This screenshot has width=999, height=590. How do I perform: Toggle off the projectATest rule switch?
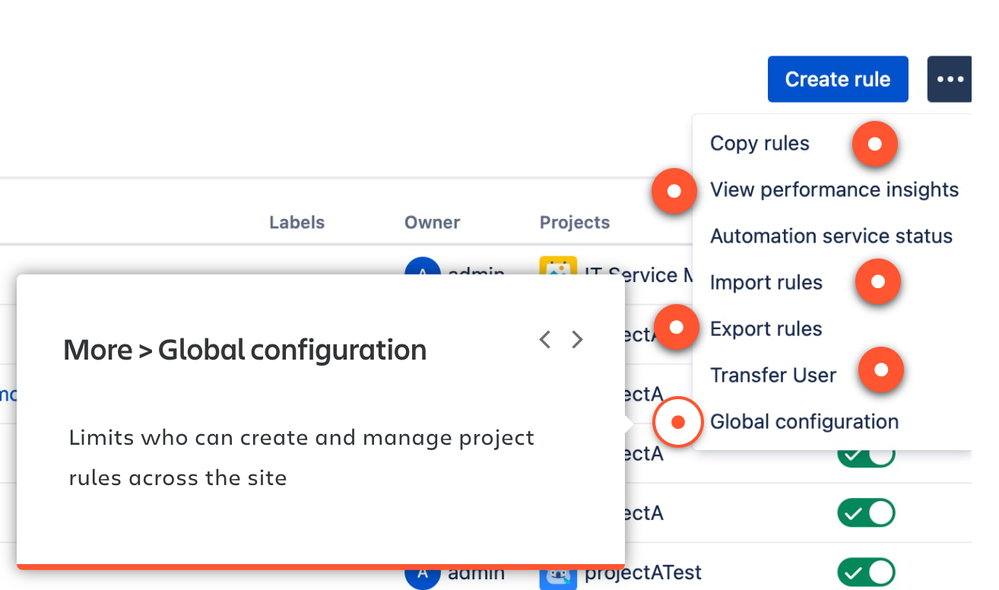(x=866, y=572)
